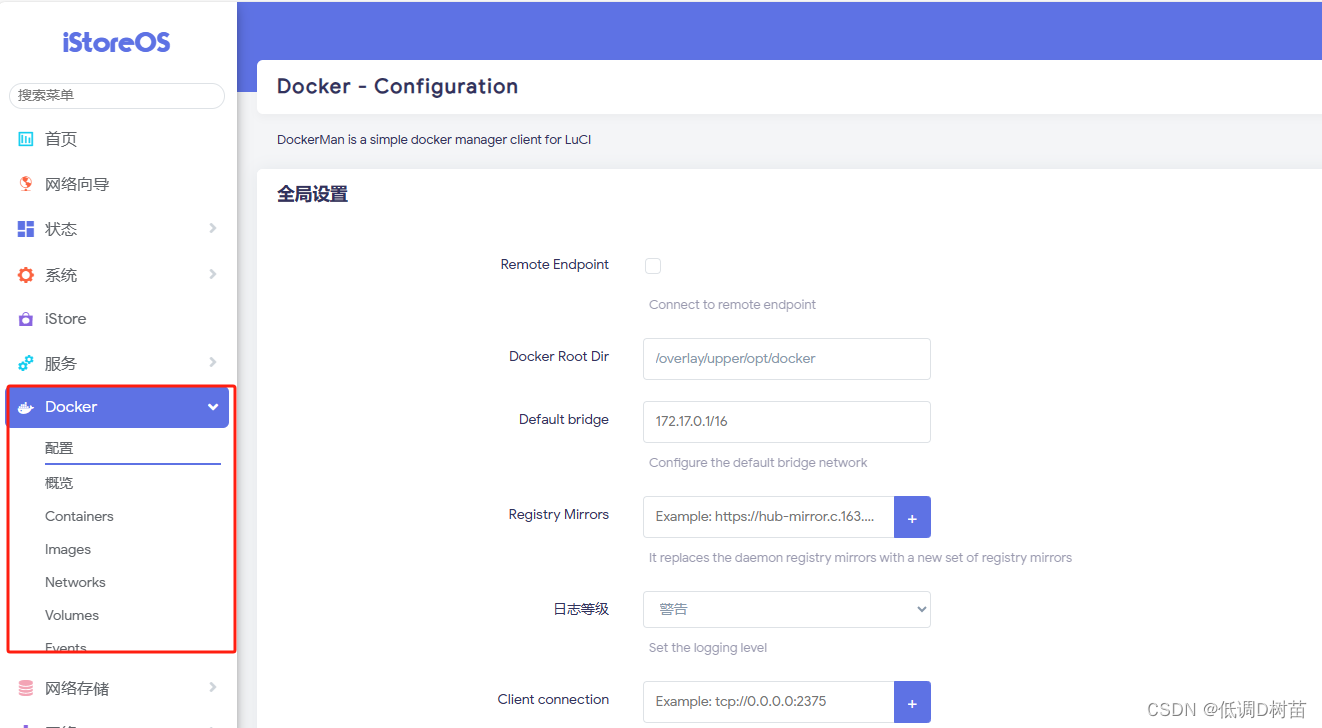Add a Client connection entry button

click(912, 702)
